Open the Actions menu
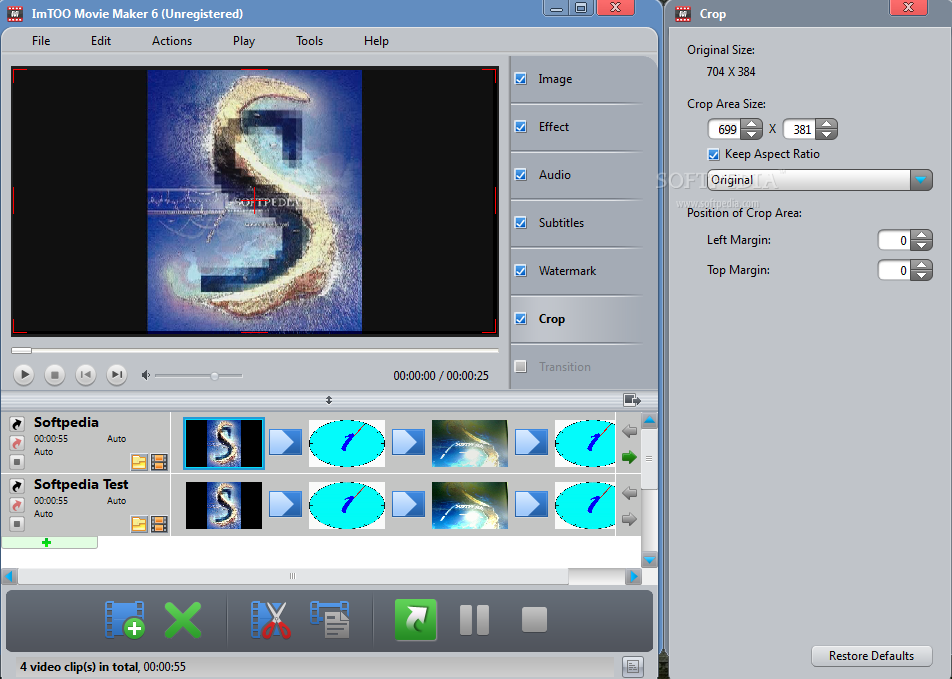Viewport: 952px width, 679px height. click(172, 41)
